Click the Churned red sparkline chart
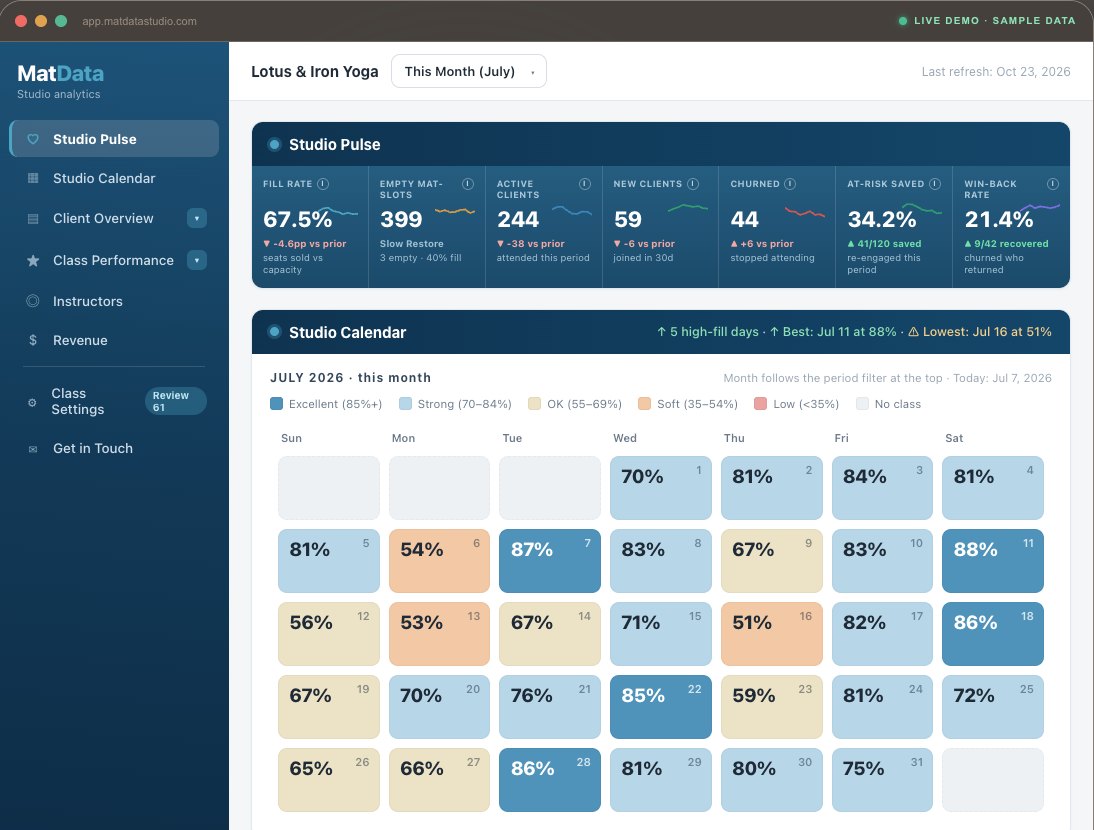The width and height of the screenshot is (1094, 830). tap(804, 211)
